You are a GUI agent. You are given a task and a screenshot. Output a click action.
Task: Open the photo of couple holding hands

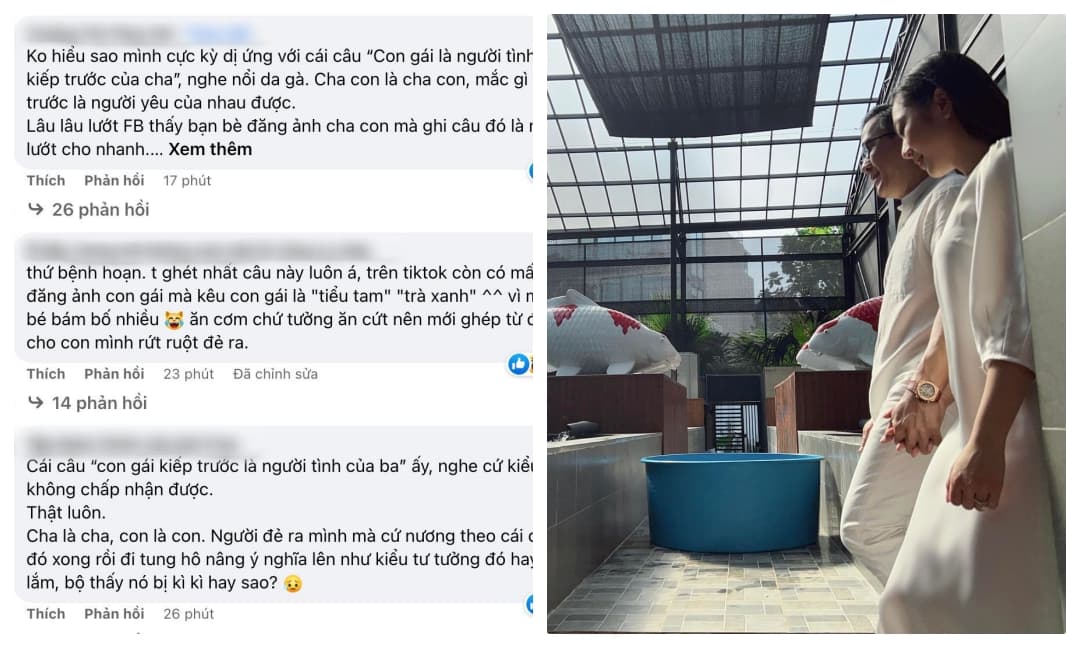click(806, 324)
